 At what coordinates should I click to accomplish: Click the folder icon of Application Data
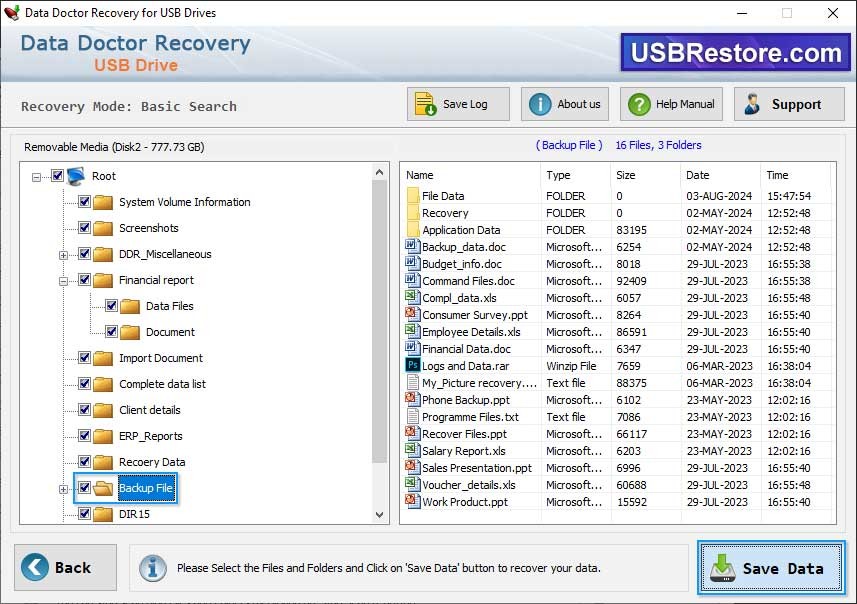tap(415, 229)
